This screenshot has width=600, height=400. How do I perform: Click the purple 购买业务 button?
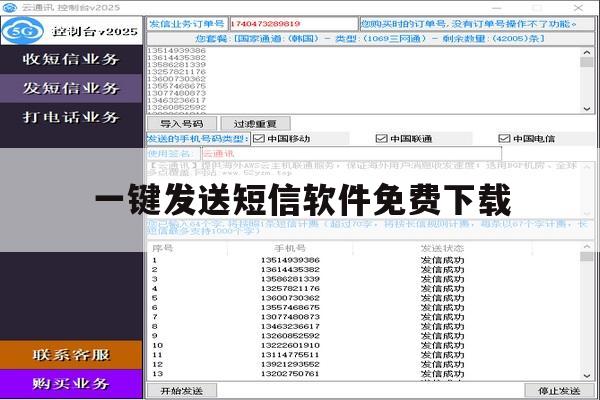[71, 384]
